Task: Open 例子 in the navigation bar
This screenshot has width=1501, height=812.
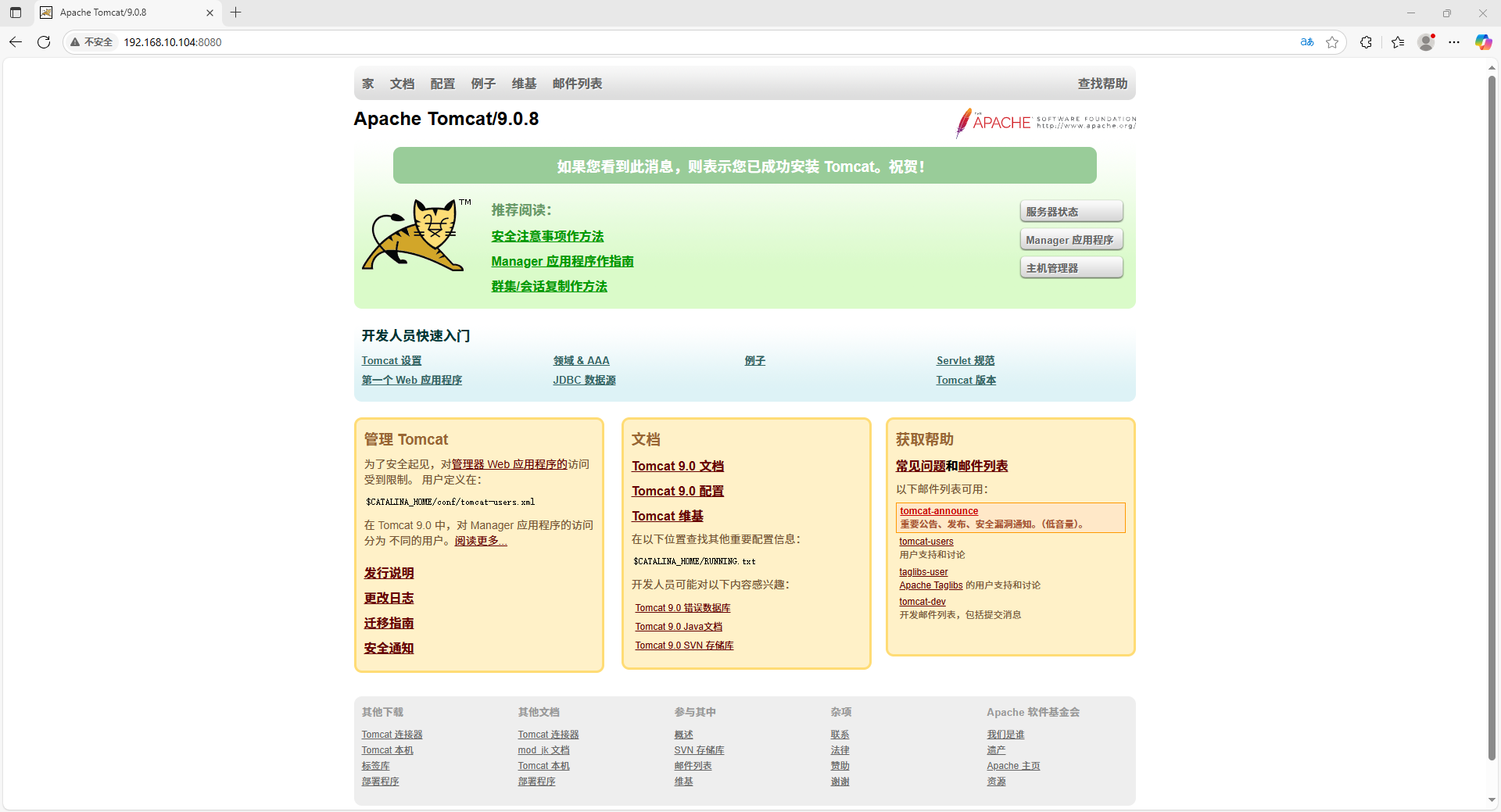Action: pyautogui.click(x=483, y=84)
